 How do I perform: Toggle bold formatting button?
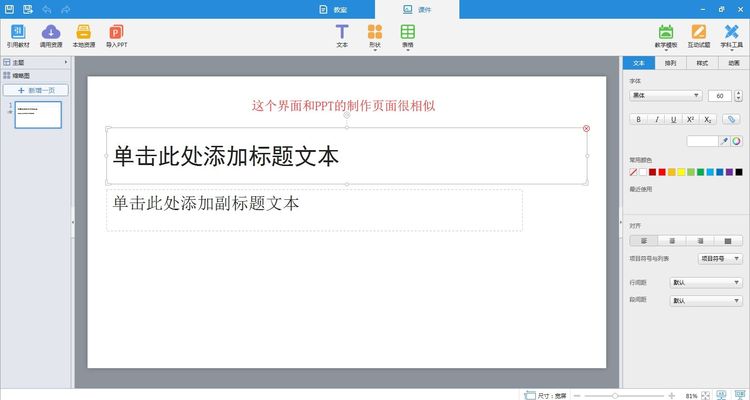pyautogui.click(x=639, y=119)
